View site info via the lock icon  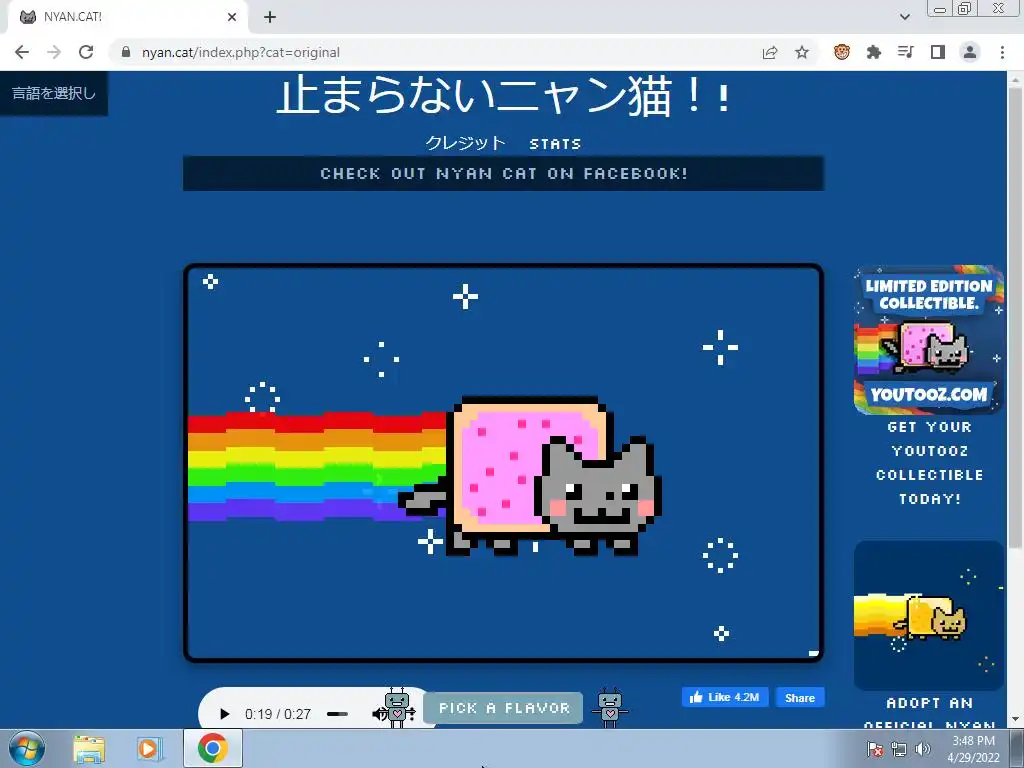(126, 52)
